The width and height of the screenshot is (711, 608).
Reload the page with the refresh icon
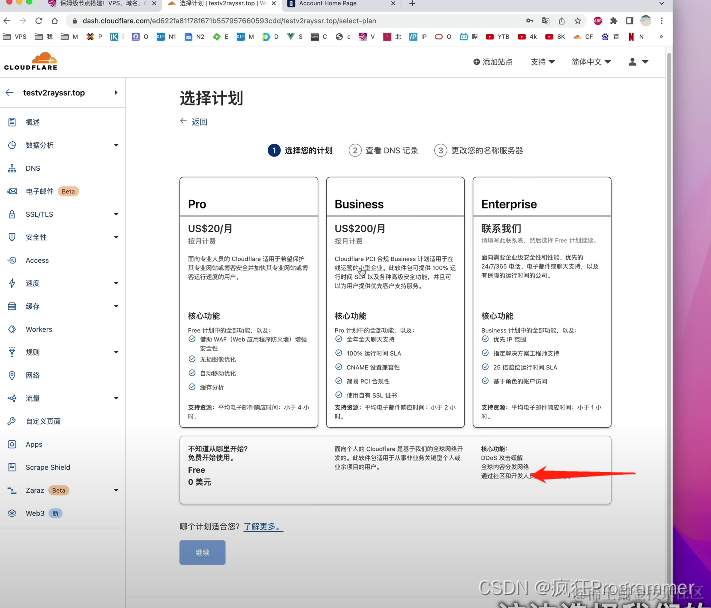point(39,21)
